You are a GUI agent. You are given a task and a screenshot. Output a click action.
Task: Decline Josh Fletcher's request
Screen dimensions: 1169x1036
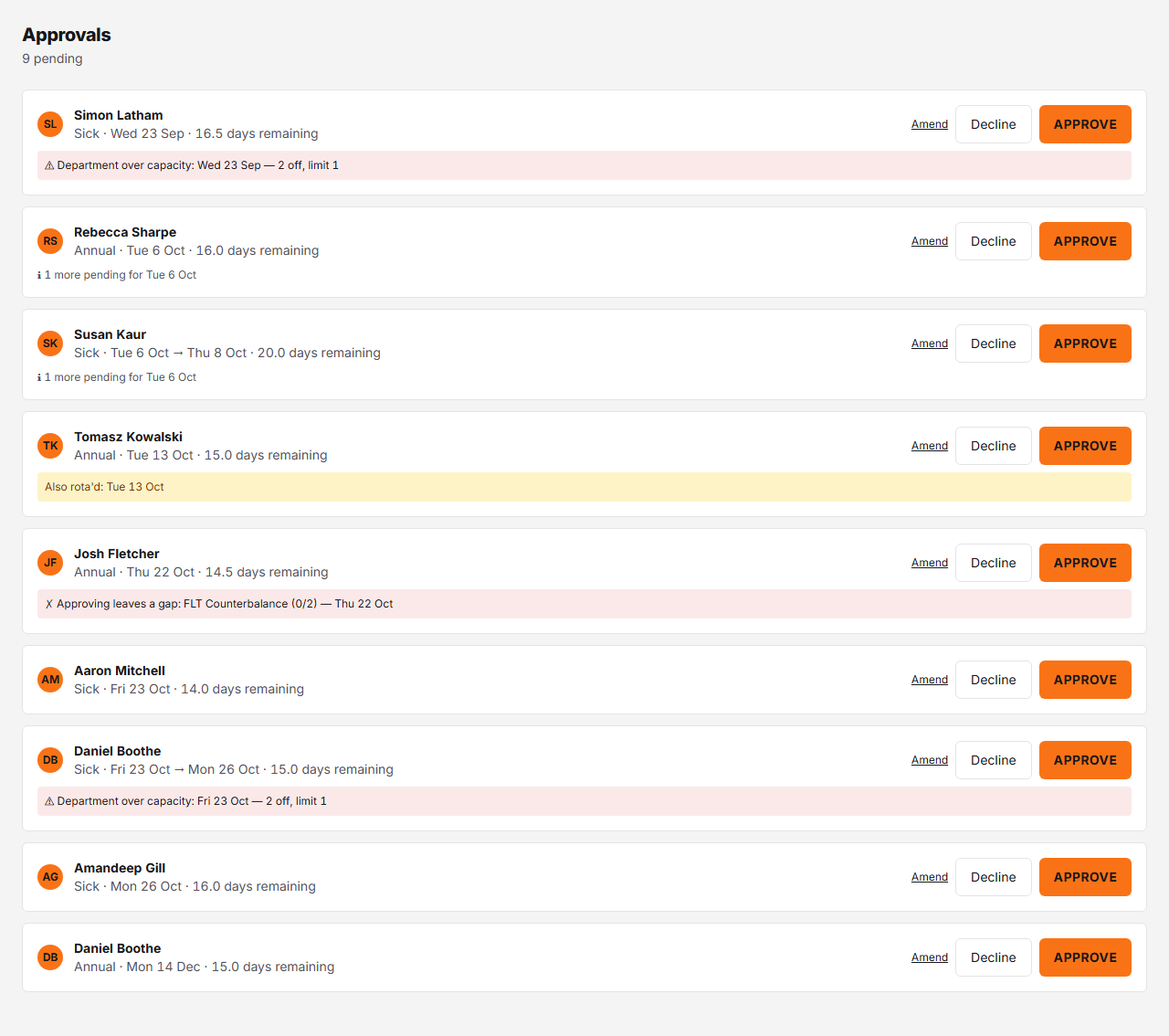[994, 563]
